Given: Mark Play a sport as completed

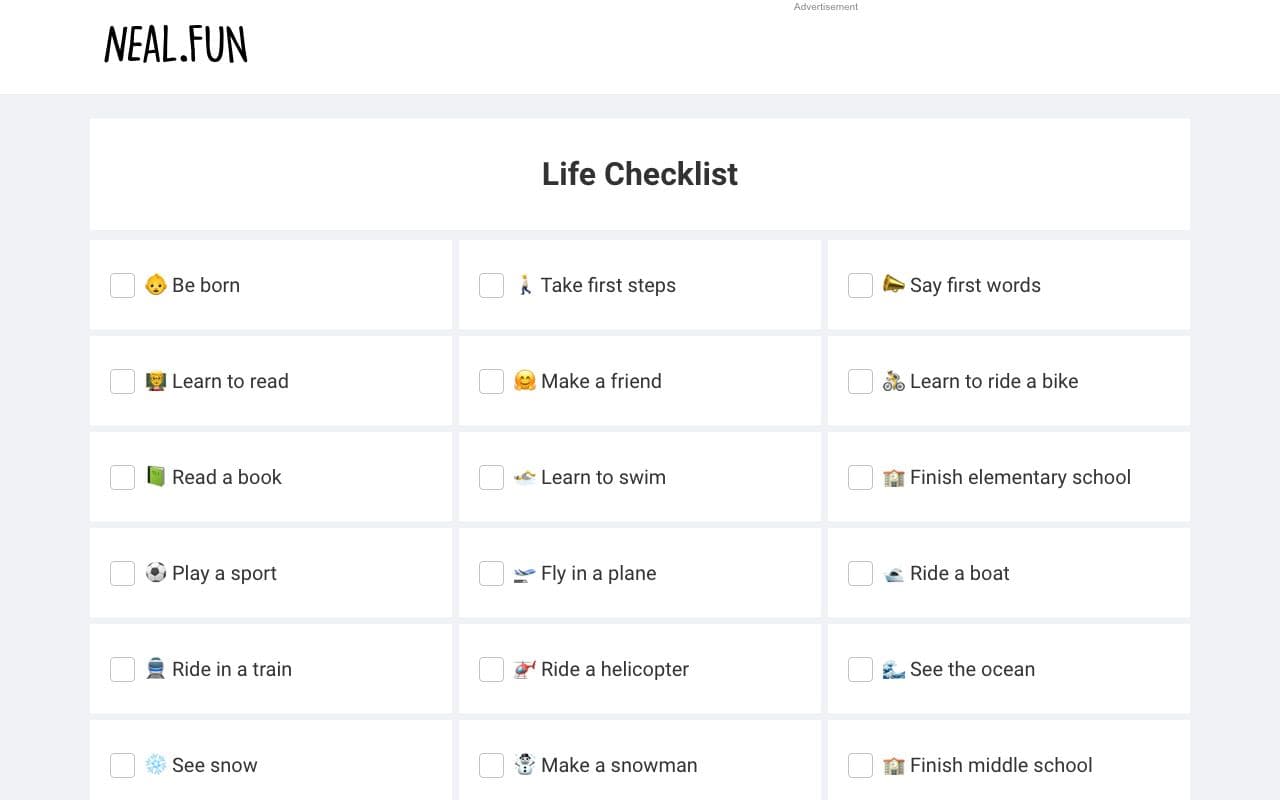Looking at the screenshot, I should point(122,573).
